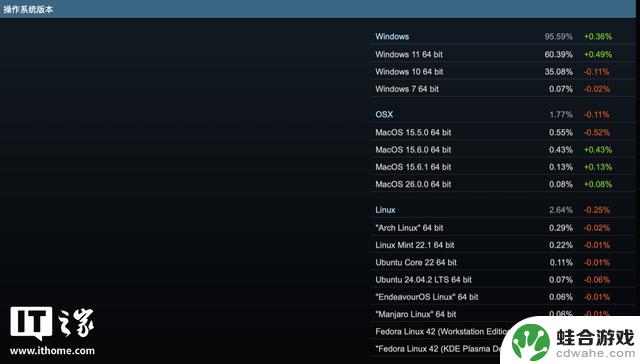
Task: Click the Windows 11 share value 60.39%
Action: click(558, 54)
